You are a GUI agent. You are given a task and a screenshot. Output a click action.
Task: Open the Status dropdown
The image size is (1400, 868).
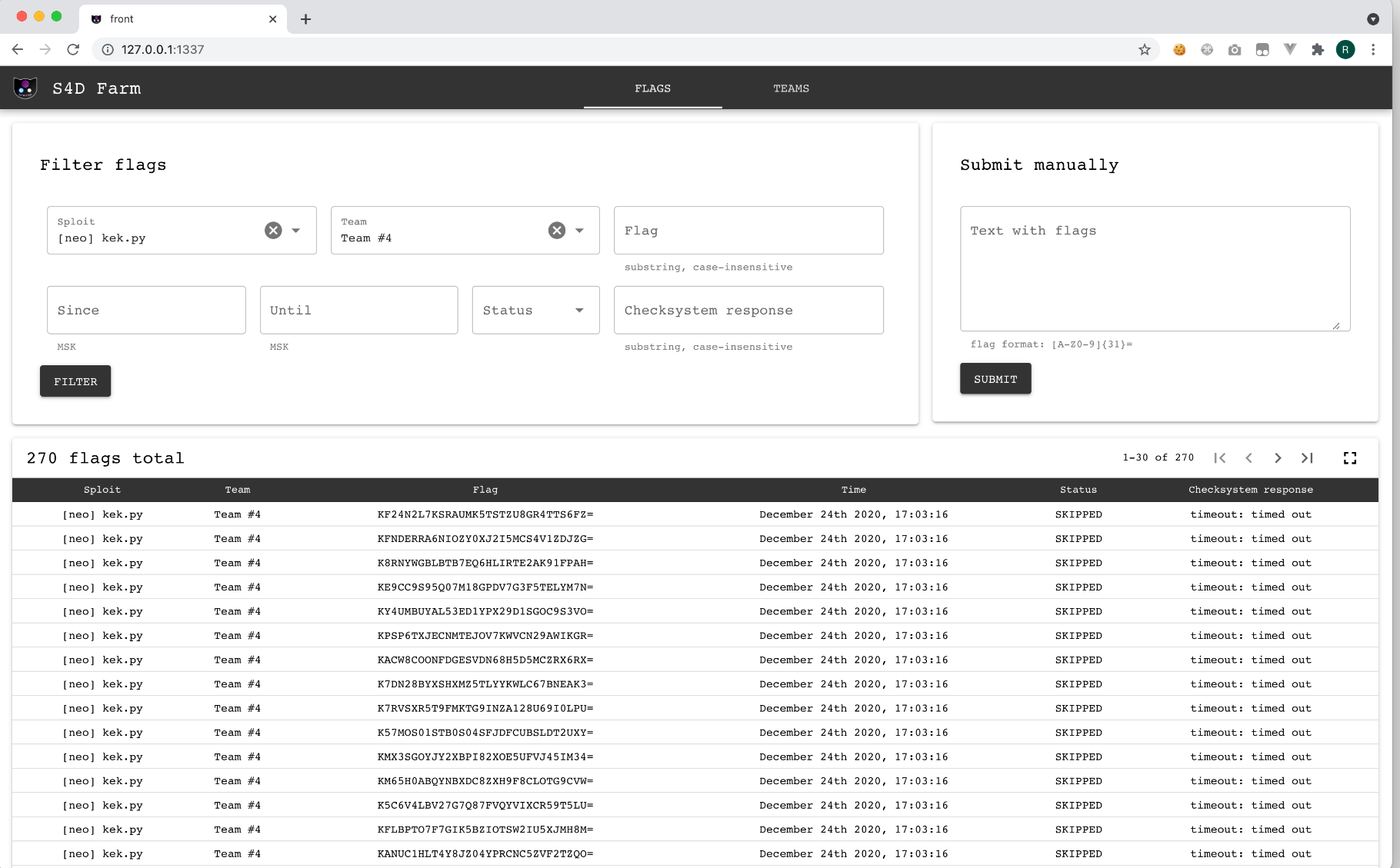coord(535,311)
